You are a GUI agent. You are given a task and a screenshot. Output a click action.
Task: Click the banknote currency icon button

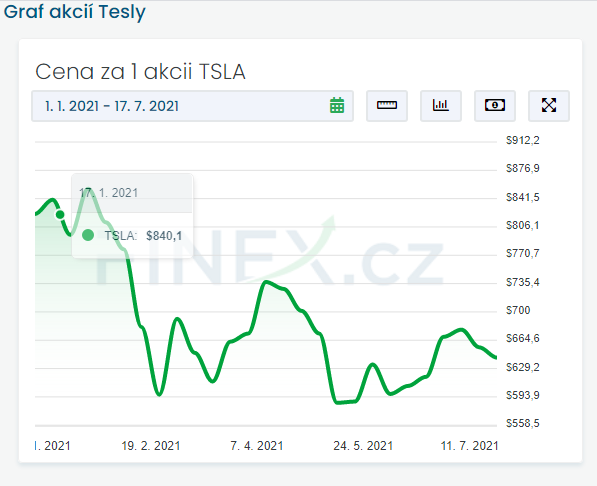tap(495, 106)
